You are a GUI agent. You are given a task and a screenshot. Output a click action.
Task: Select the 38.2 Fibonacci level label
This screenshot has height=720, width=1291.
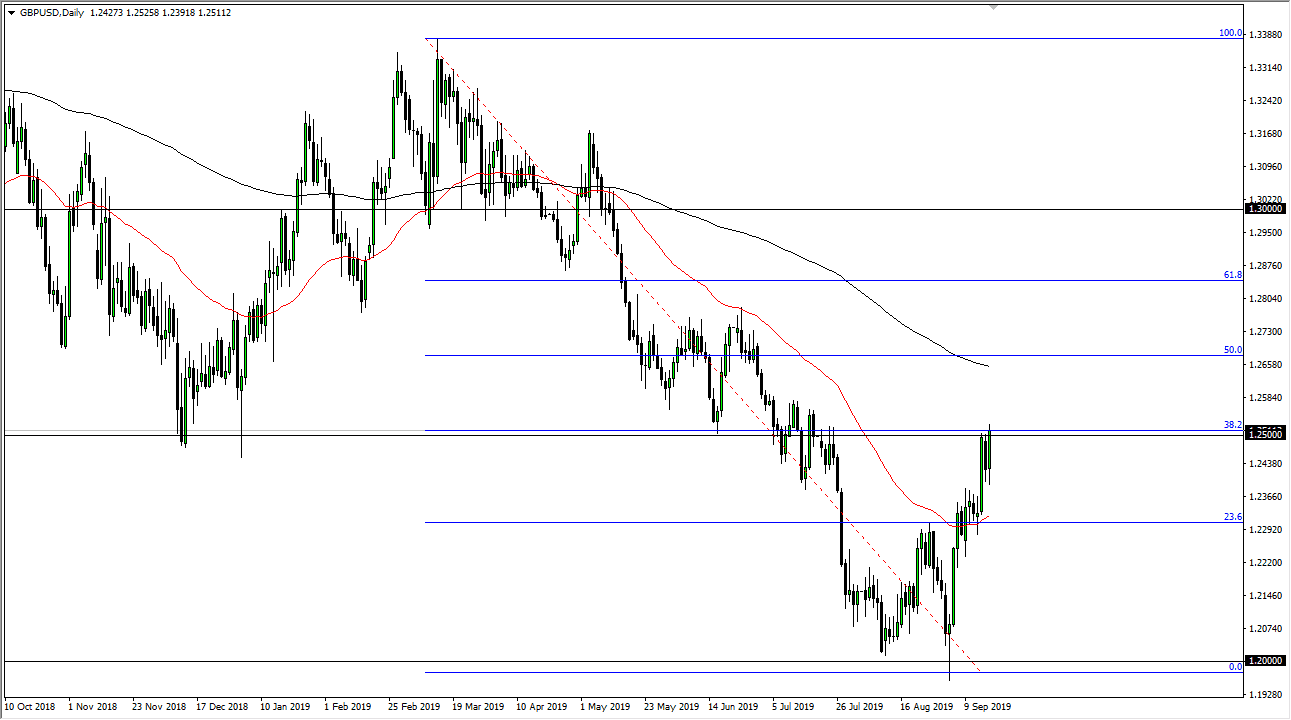pos(1232,425)
